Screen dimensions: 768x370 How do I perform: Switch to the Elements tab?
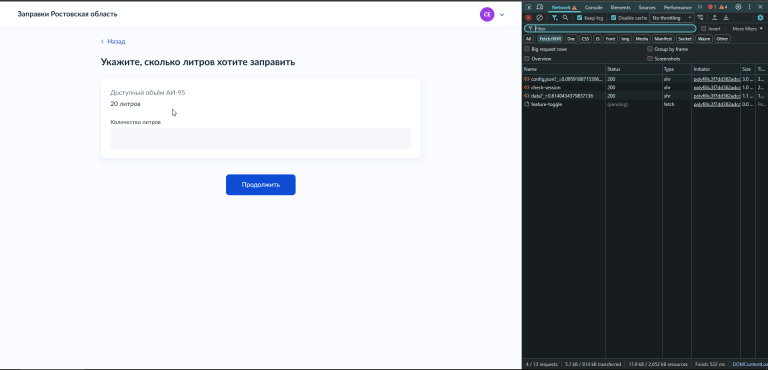tap(620, 7)
